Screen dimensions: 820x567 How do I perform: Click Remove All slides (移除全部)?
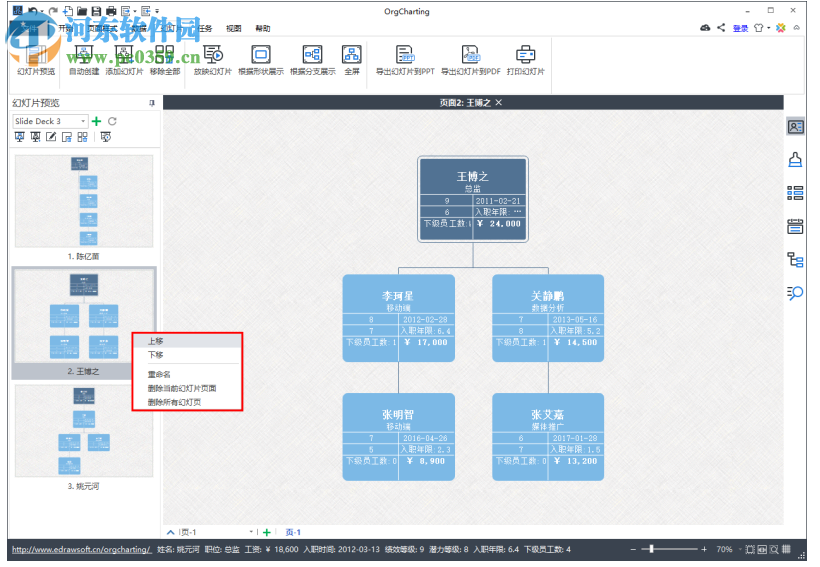165,61
